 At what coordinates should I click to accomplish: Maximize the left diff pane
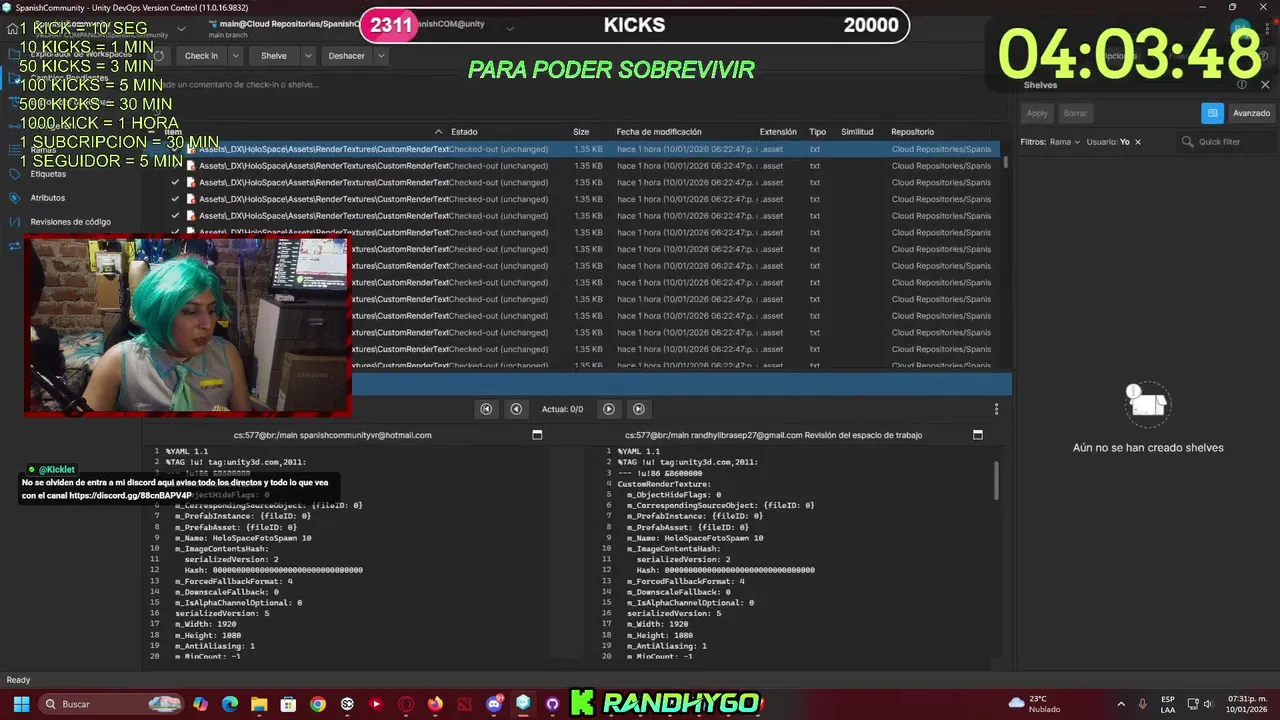point(537,435)
